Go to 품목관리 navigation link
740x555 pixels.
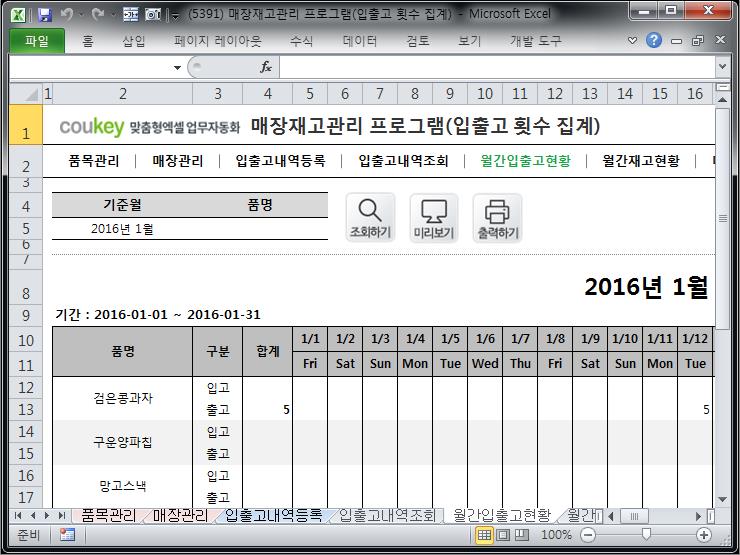click(94, 161)
